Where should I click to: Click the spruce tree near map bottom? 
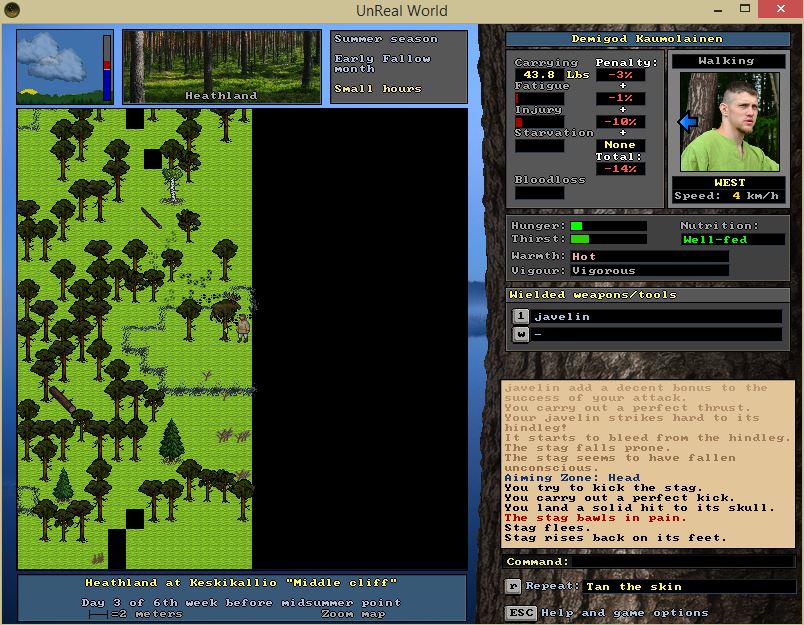tap(172, 440)
